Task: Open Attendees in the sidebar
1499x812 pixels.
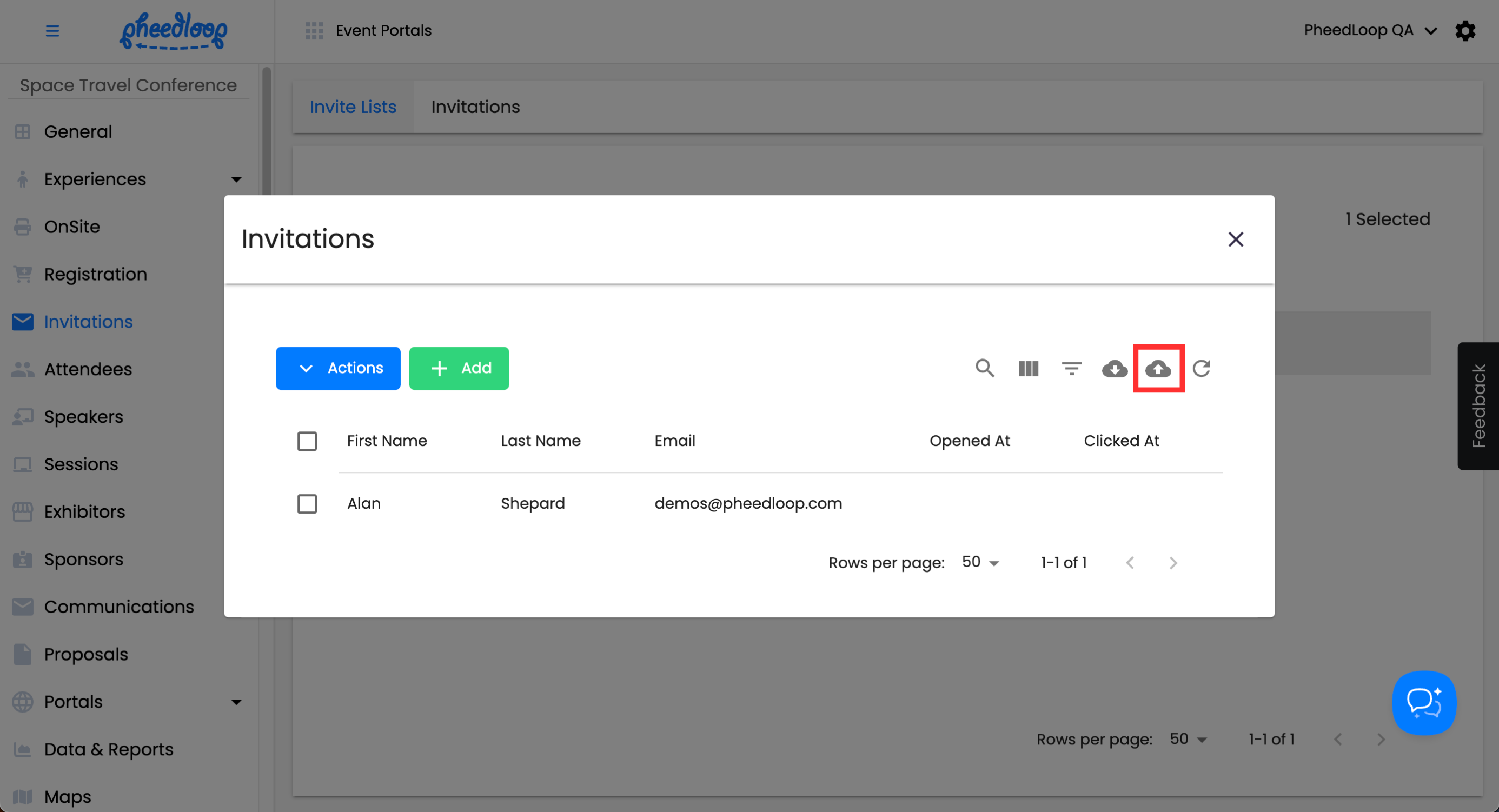Action: (88, 369)
